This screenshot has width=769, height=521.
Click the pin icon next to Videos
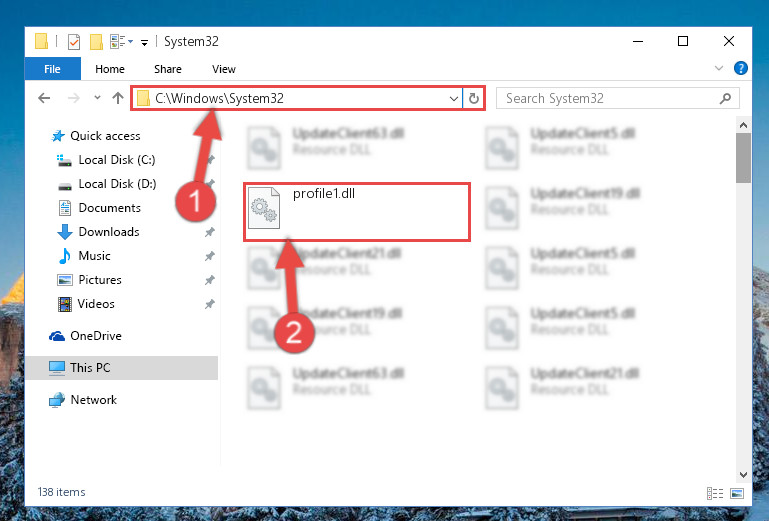pos(209,304)
